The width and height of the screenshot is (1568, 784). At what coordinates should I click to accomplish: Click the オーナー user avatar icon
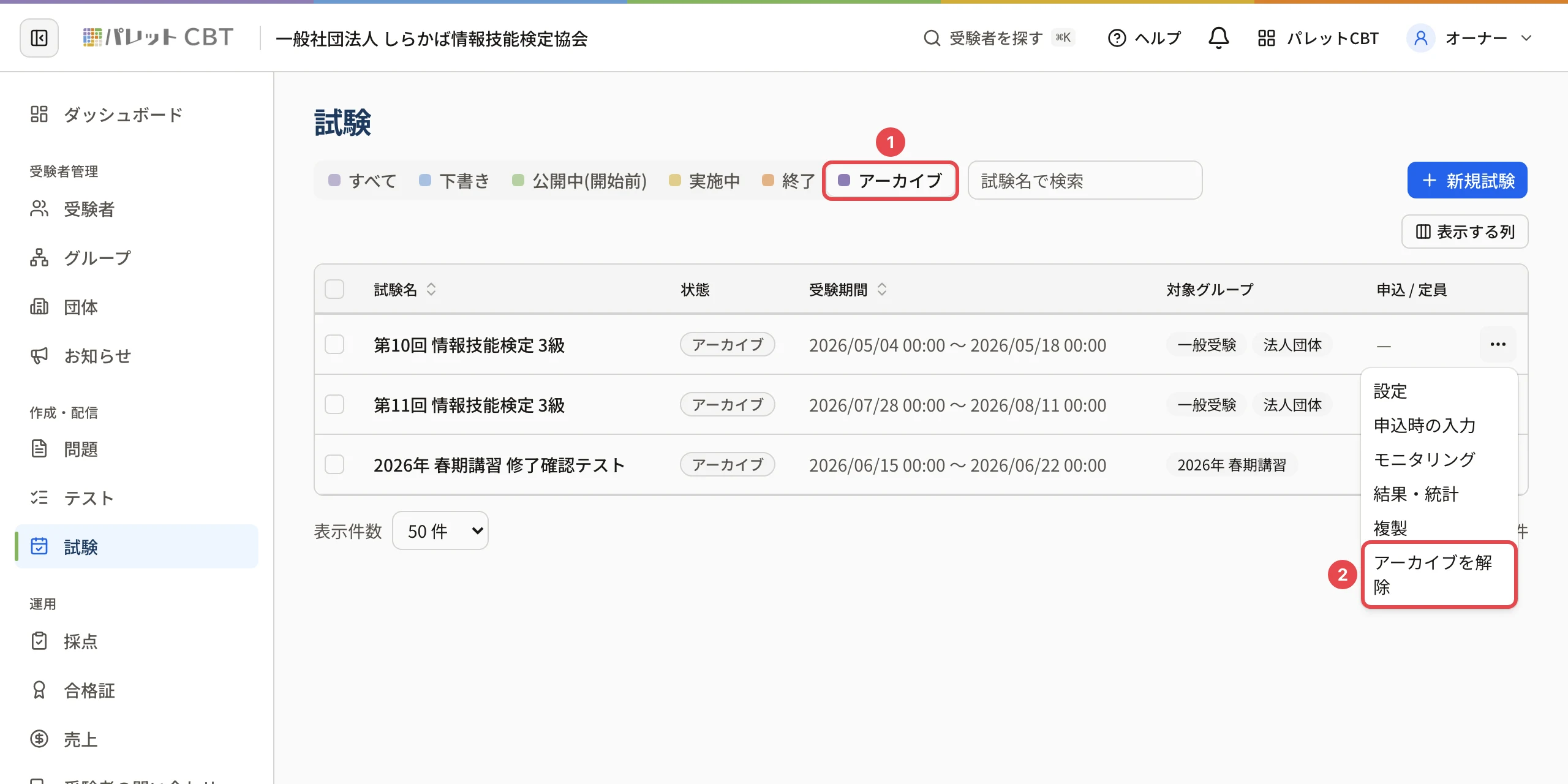click(1420, 38)
